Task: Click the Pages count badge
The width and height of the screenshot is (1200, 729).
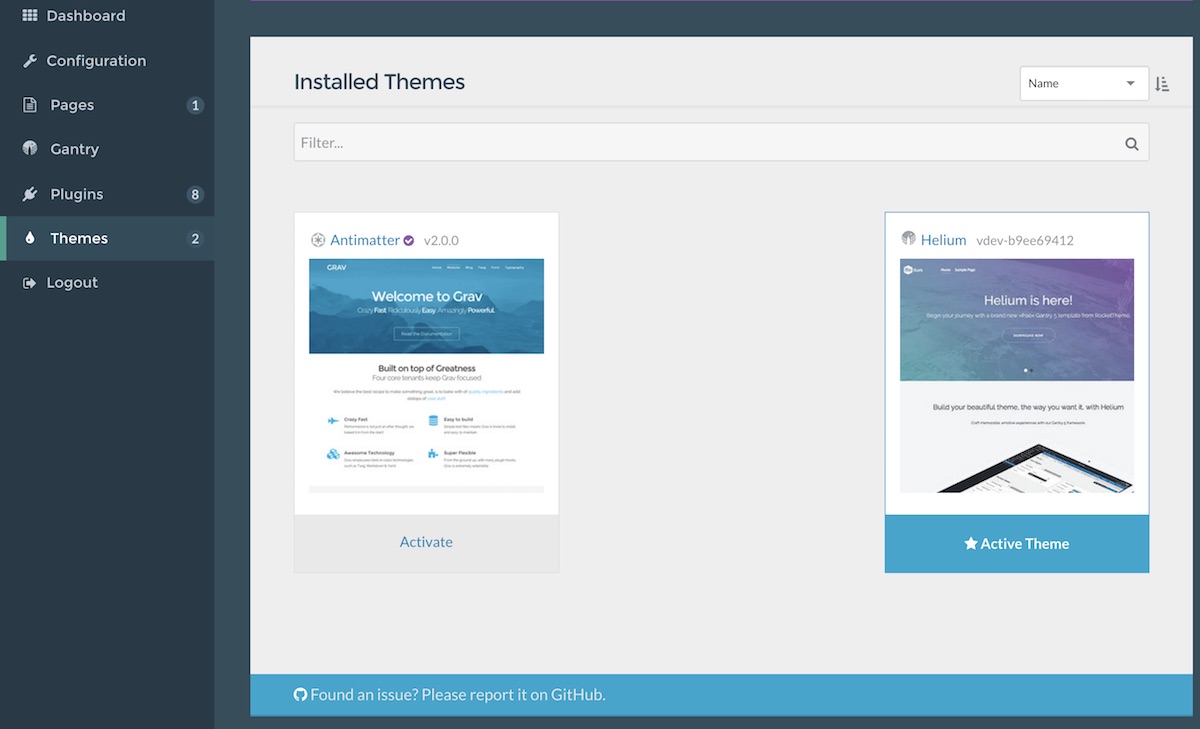Action: coord(195,105)
